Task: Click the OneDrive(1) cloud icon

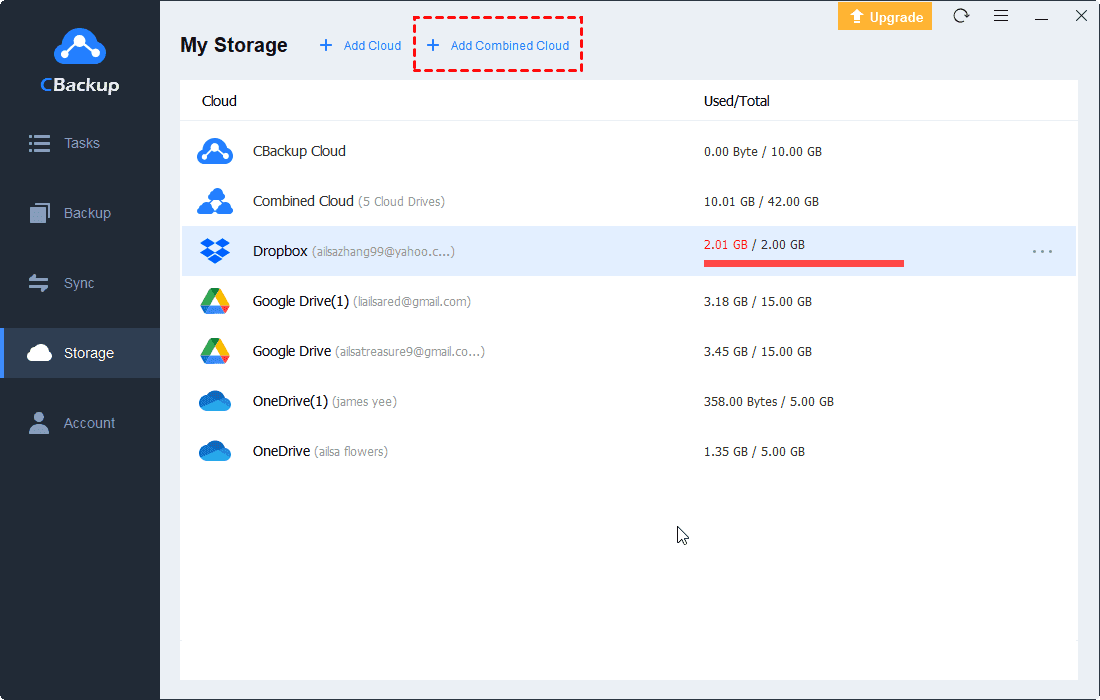Action: (x=215, y=401)
